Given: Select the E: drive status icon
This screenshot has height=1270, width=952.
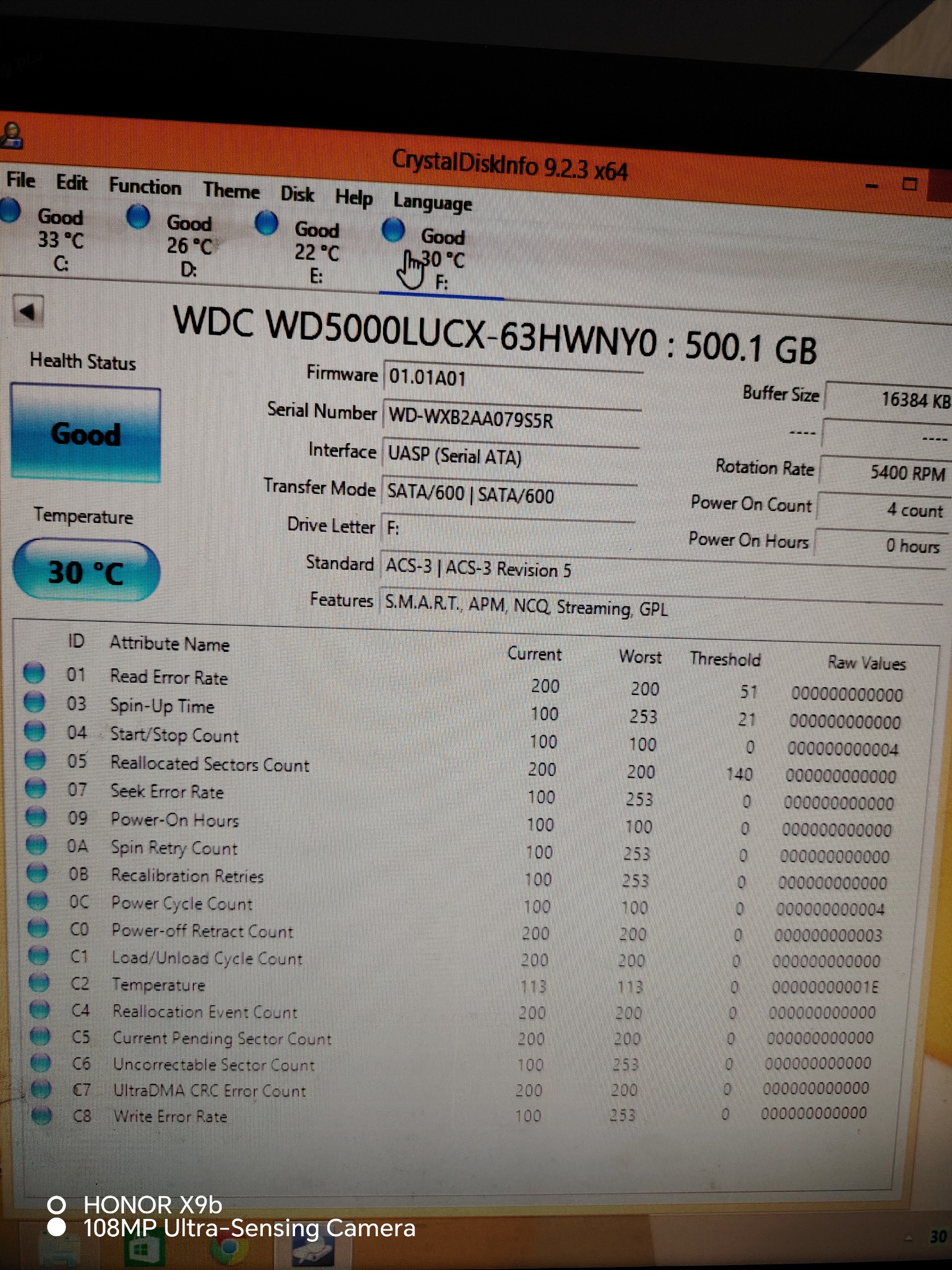Looking at the screenshot, I should pos(266,223).
